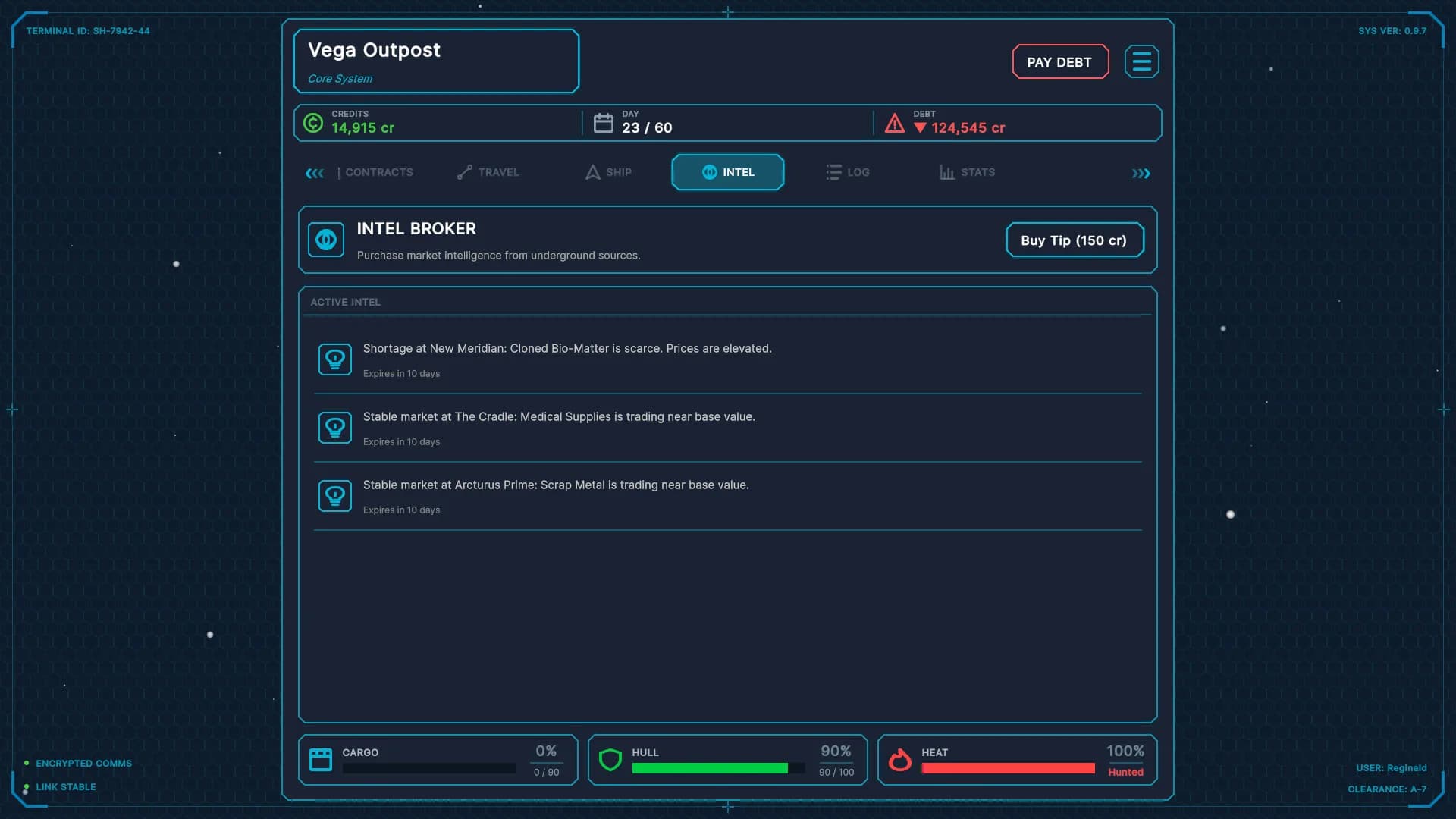The height and width of the screenshot is (819, 1456).
Task: Click the Pay Debt button
Action: point(1060,62)
